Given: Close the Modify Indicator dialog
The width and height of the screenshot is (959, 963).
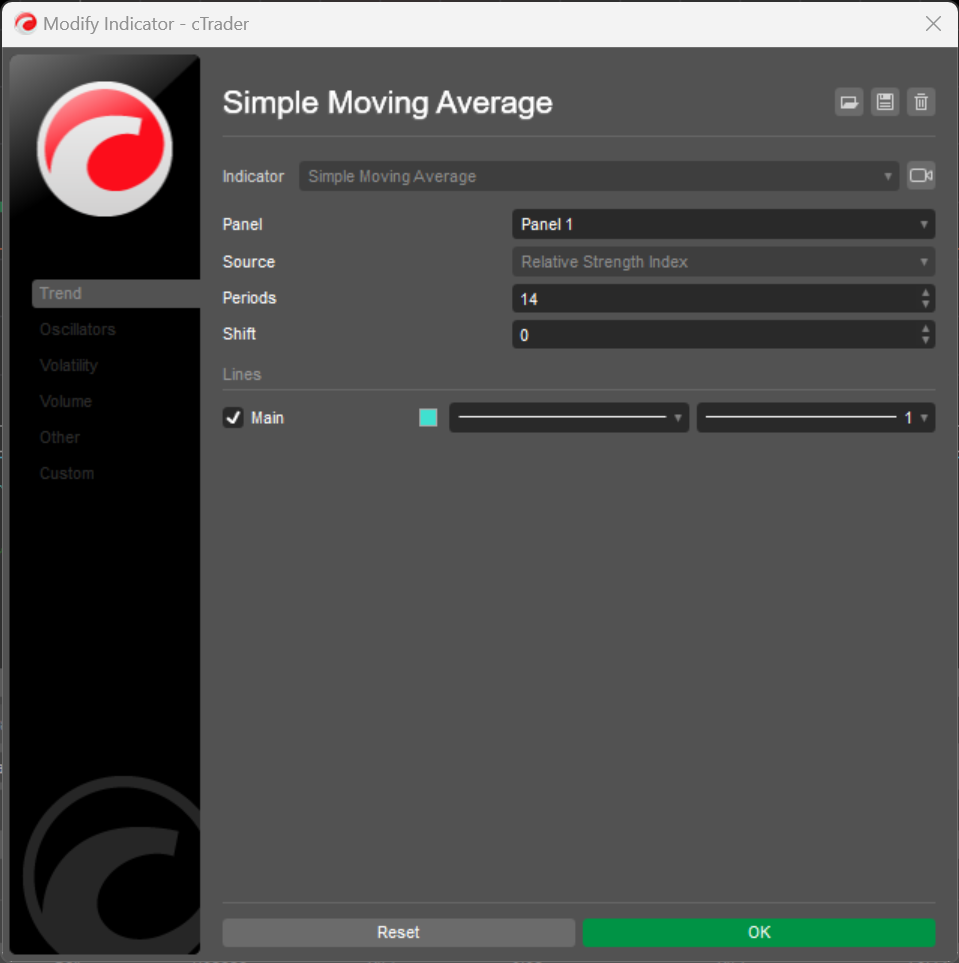Looking at the screenshot, I should click(x=933, y=24).
